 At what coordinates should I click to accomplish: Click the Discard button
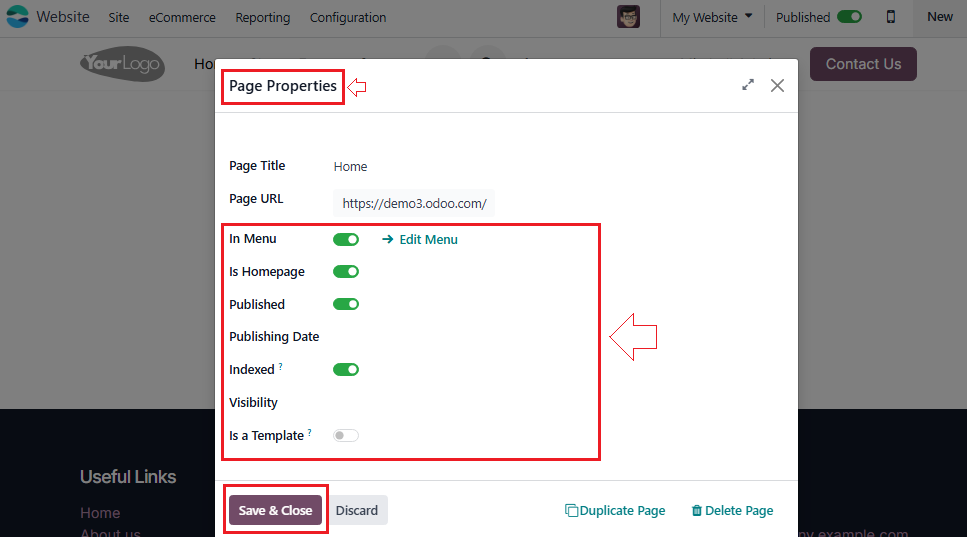tap(356, 510)
